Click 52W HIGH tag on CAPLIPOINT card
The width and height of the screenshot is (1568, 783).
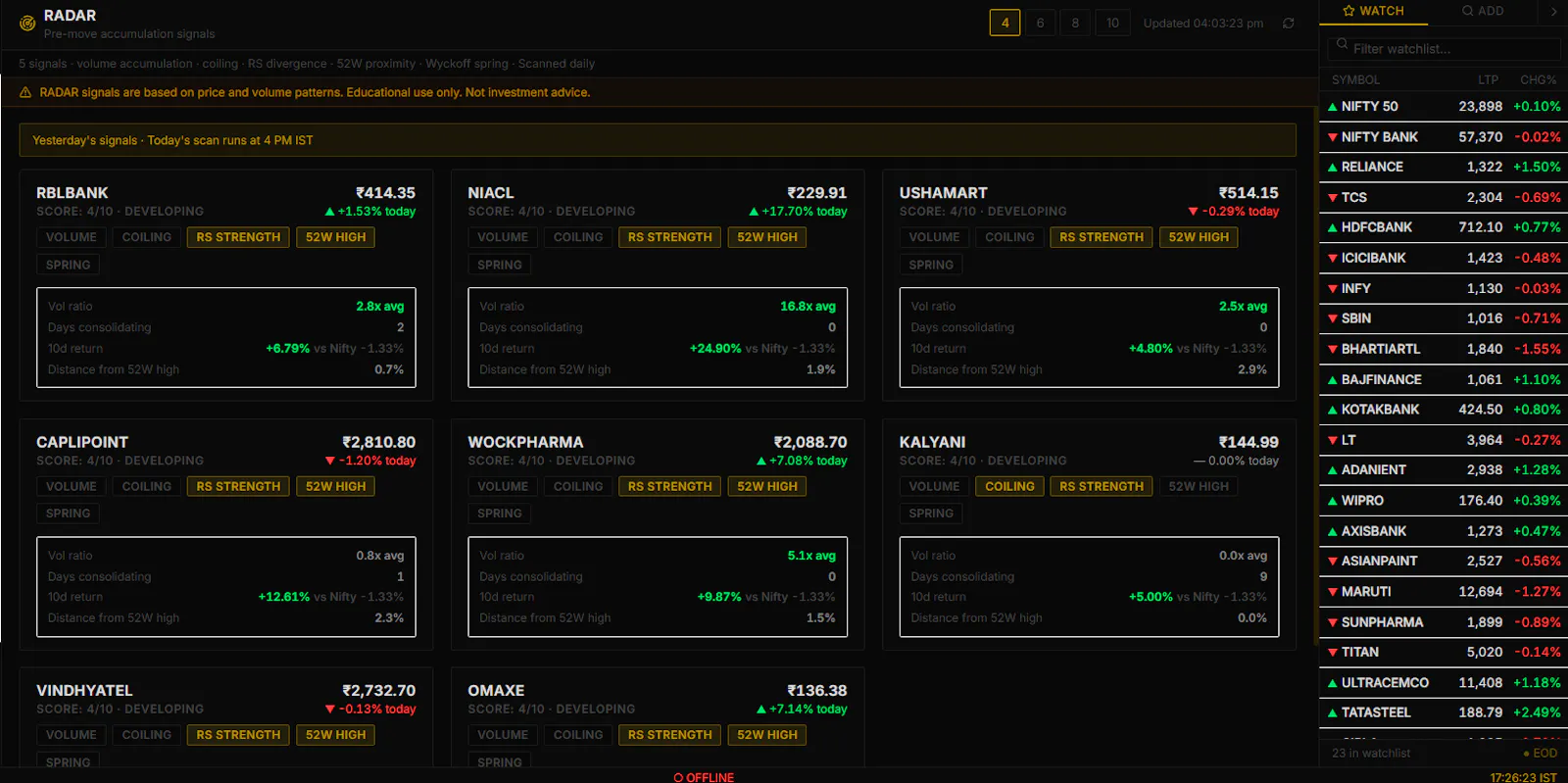[335, 486]
